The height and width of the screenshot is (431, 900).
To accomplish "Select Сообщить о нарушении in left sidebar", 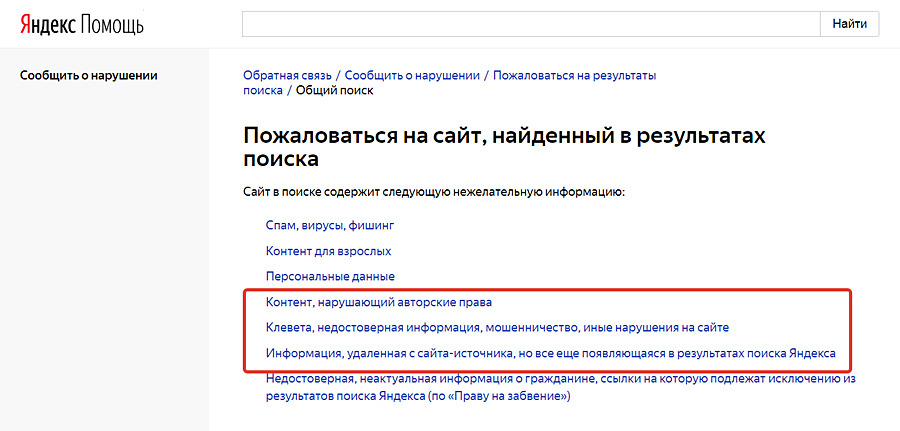I will point(89,75).
